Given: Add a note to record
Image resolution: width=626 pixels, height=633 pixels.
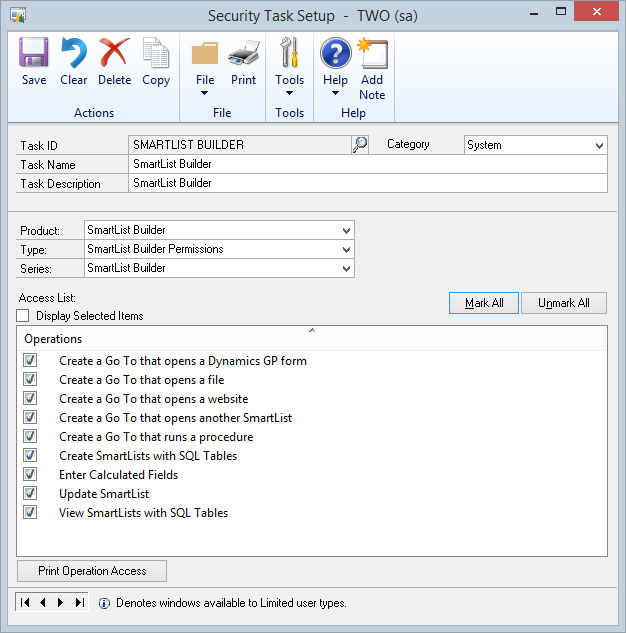Looking at the screenshot, I should point(372,69).
